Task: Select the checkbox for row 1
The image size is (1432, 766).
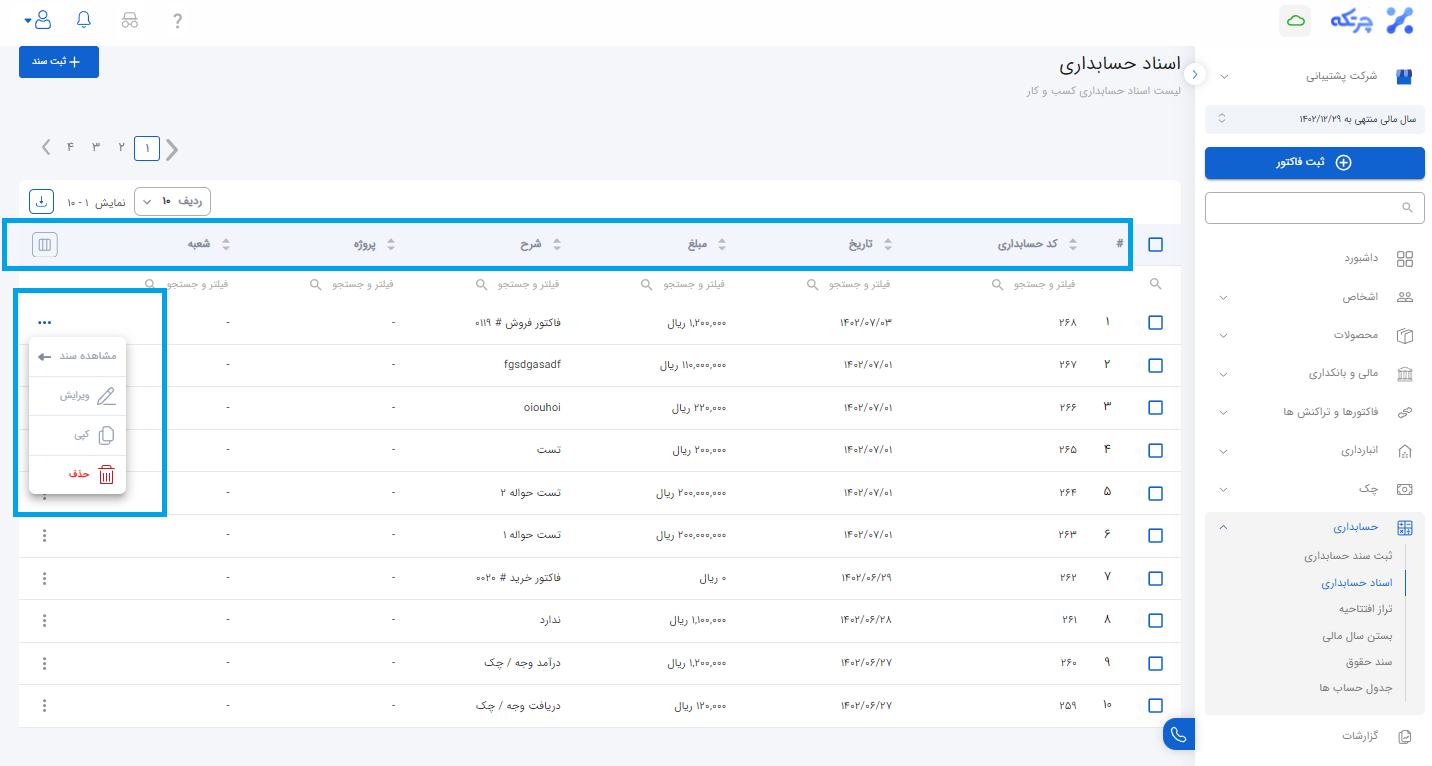Action: coord(1155,323)
